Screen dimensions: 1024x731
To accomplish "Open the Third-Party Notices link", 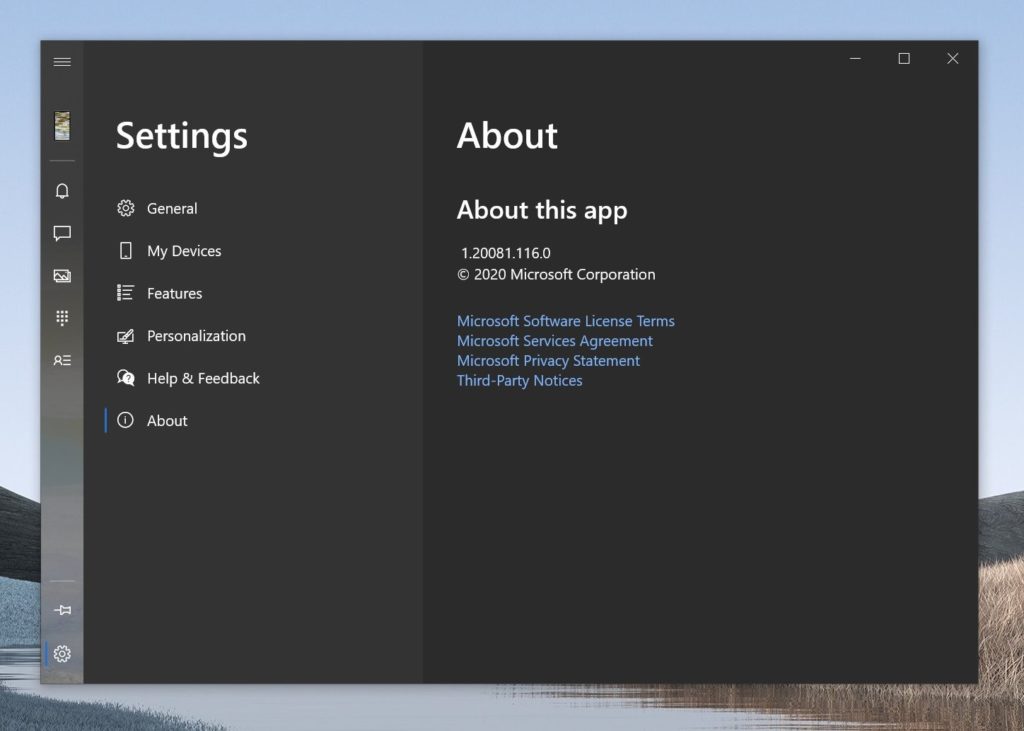I will pyautogui.click(x=519, y=381).
